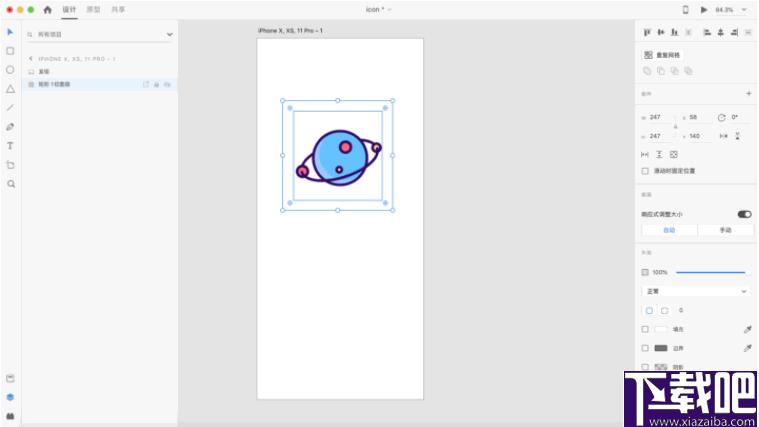
Task: Select the Rectangle tool
Action: click(x=10, y=51)
